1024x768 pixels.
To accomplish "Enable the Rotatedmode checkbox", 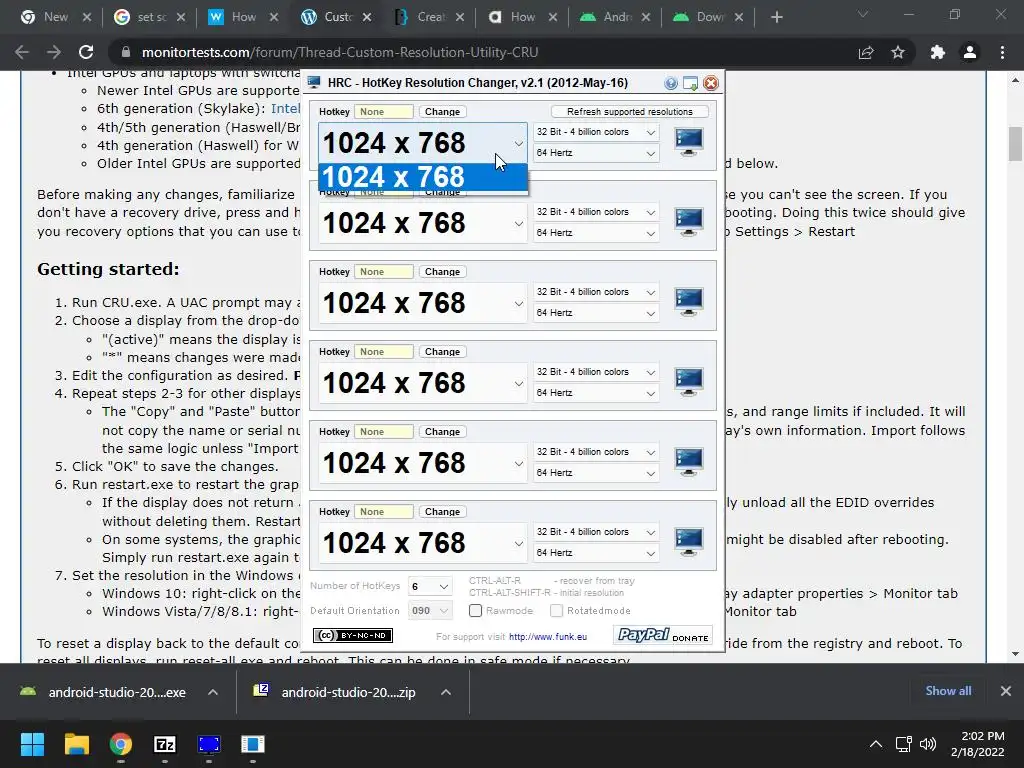I will pos(556,611).
